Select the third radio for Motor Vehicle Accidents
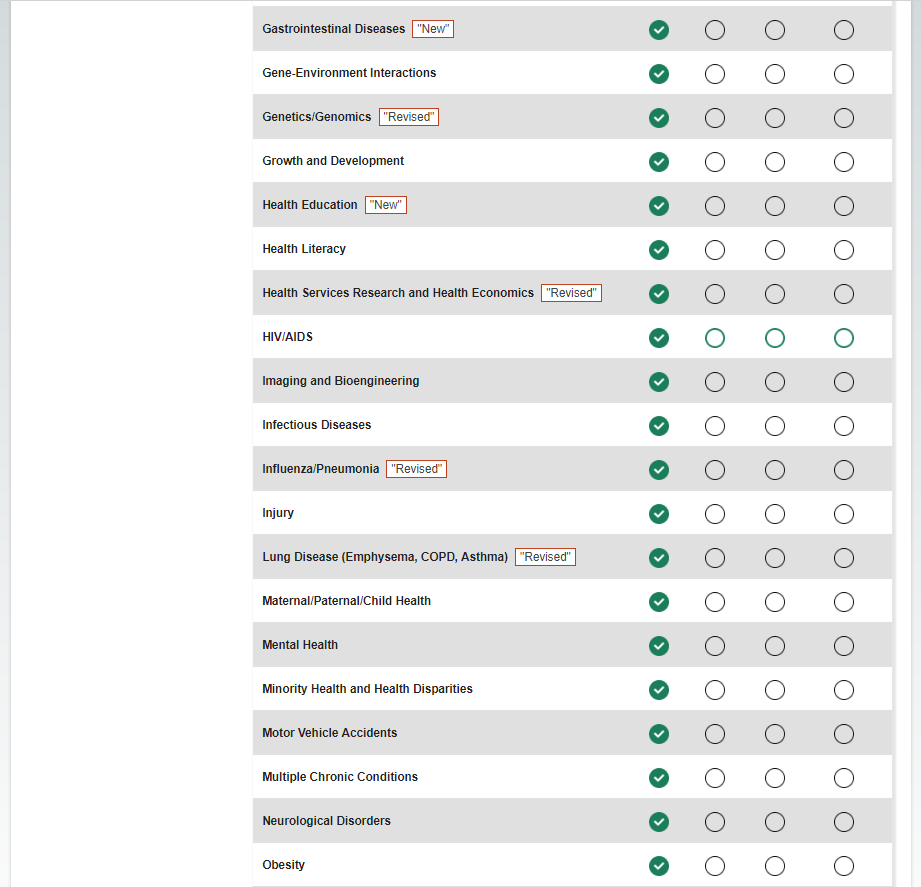 pos(775,734)
